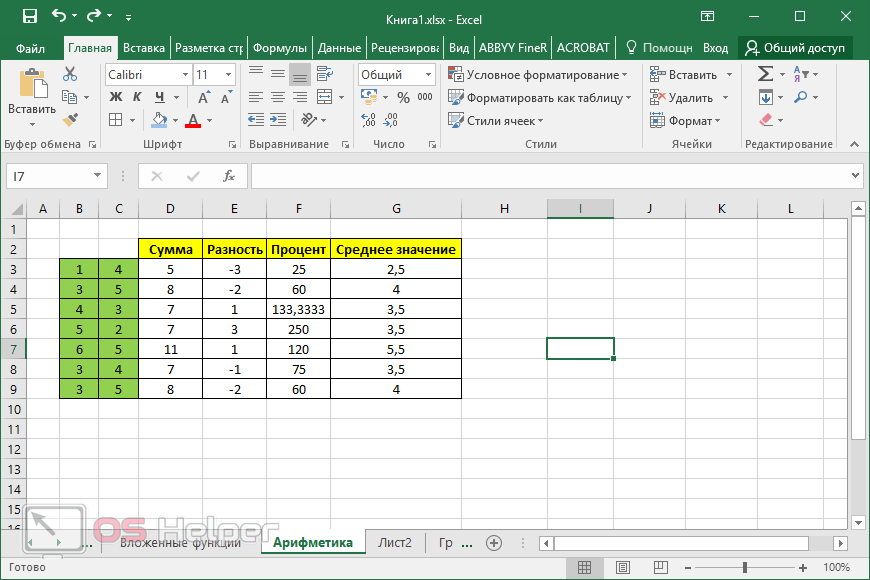870x580 pixels.
Task: Click the Insert Function fx icon
Action: (x=228, y=176)
